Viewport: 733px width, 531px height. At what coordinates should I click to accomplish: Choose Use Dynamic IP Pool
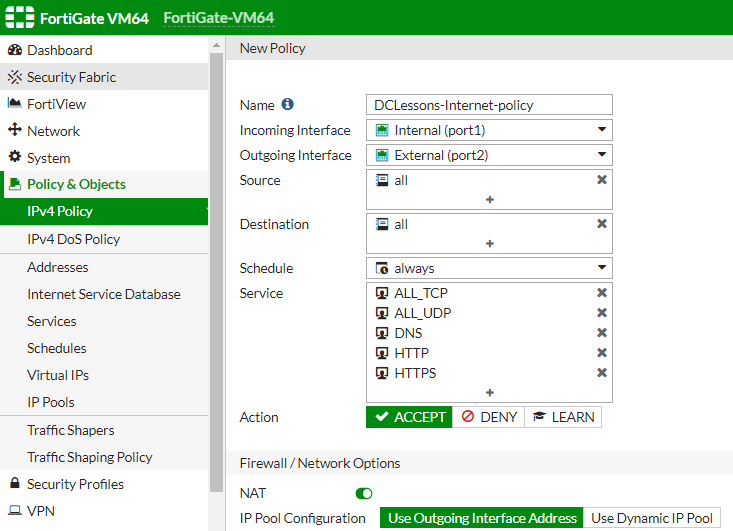pos(652,518)
